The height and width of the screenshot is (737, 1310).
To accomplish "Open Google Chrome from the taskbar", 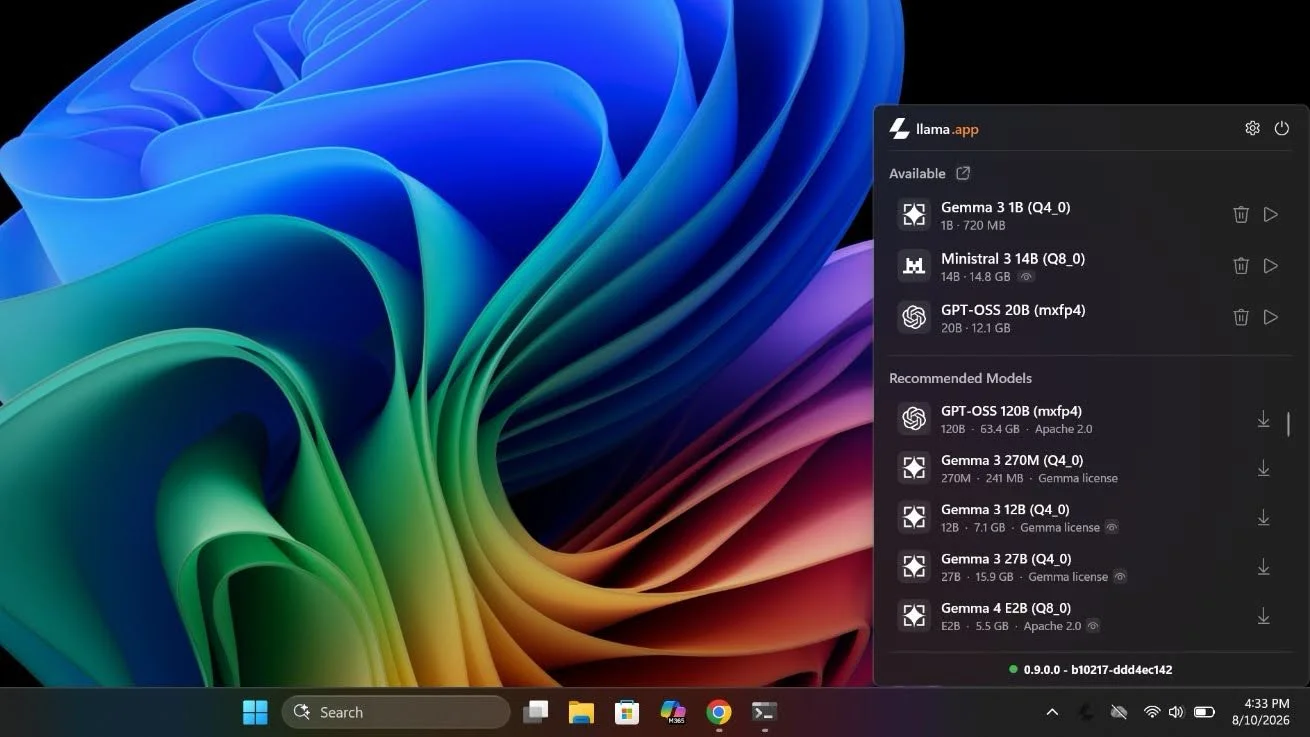I will tap(718, 712).
